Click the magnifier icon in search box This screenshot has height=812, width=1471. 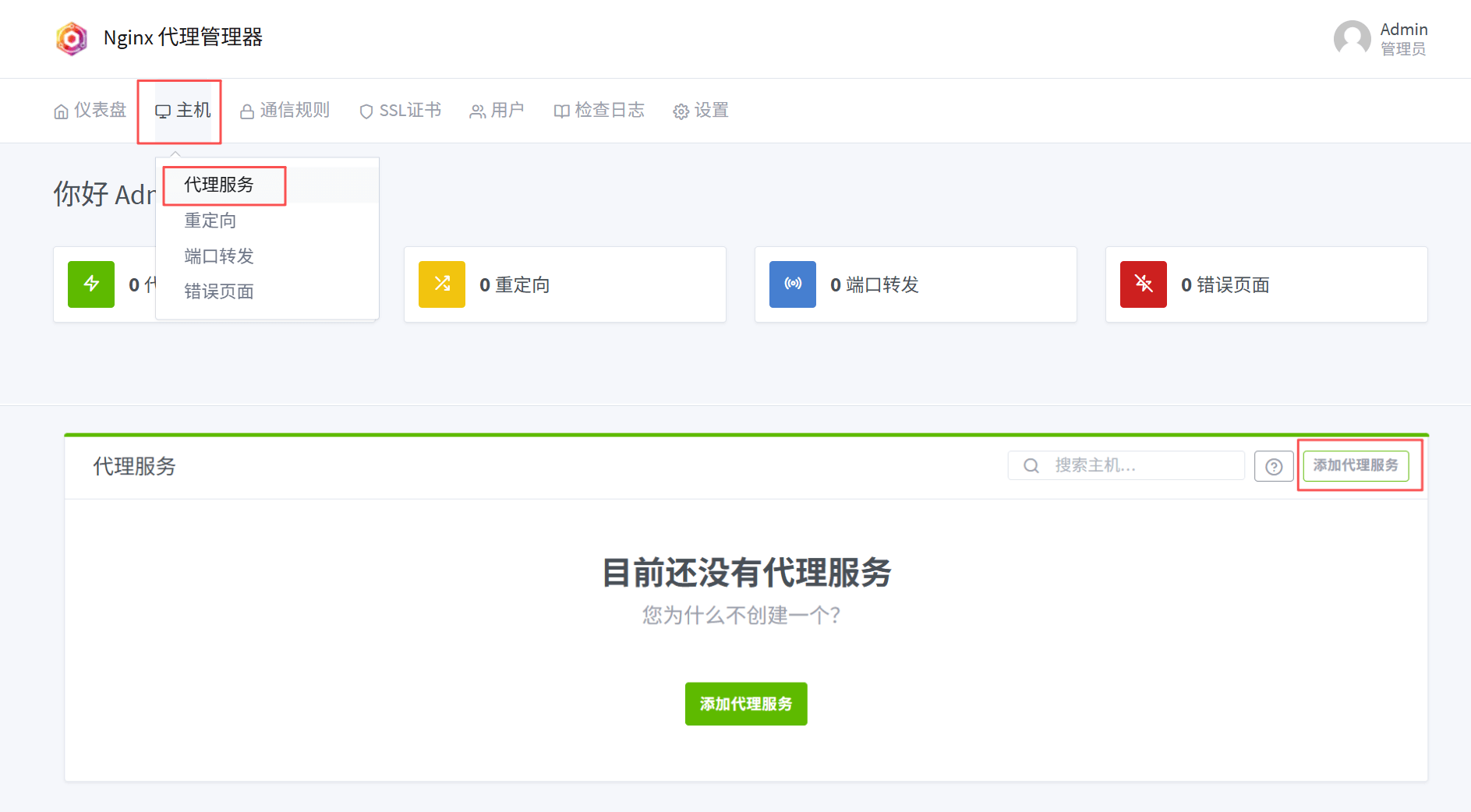pyautogui.click(x=1031, y=466)
